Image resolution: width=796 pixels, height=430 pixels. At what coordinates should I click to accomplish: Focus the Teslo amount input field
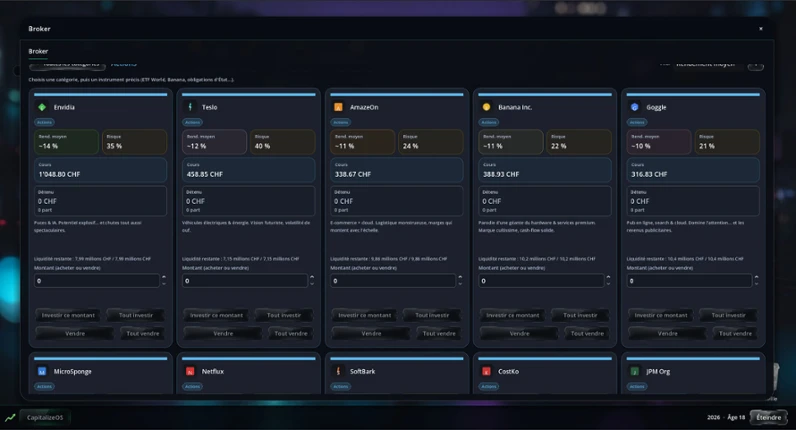[245, 281]
